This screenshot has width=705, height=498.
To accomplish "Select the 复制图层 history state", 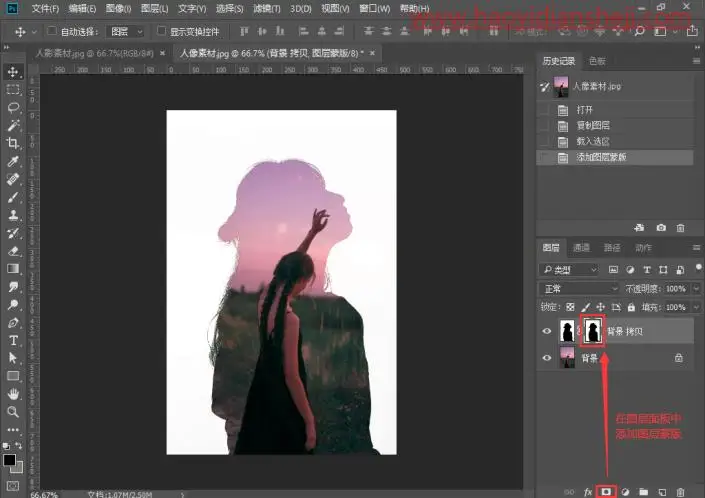I will (x=616, y=126).
